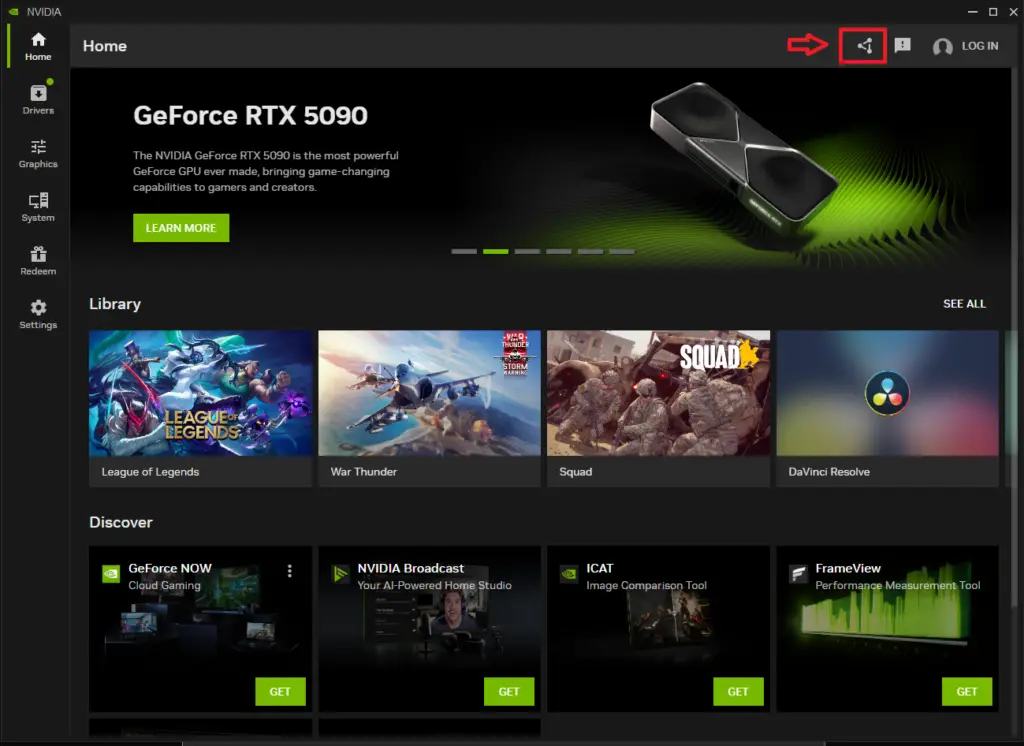Click the DaVinci Resolve logo icon
Image resolution: width=1024 pixels, height=746 pixels.
[887, 393]
